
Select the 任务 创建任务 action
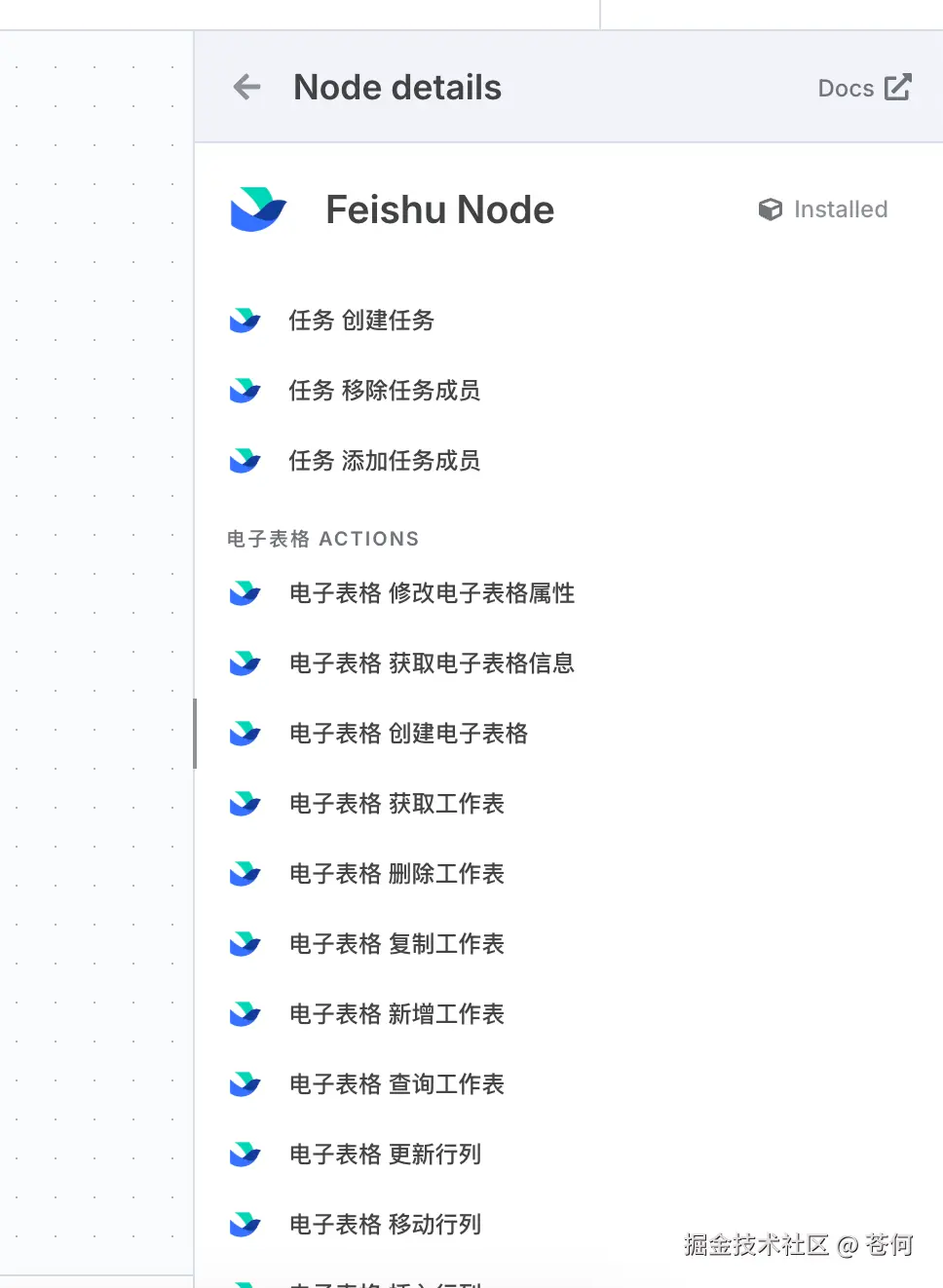(x=360, y=321)
